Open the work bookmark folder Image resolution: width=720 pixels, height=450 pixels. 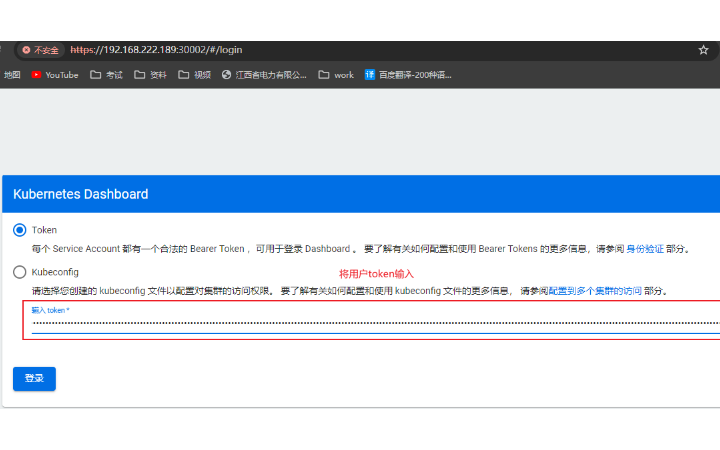point(336,75)
